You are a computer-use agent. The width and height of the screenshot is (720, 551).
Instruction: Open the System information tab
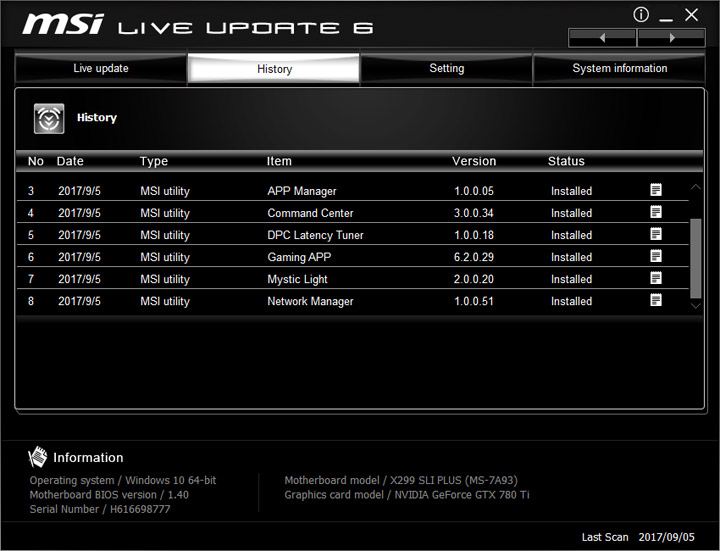619,68
